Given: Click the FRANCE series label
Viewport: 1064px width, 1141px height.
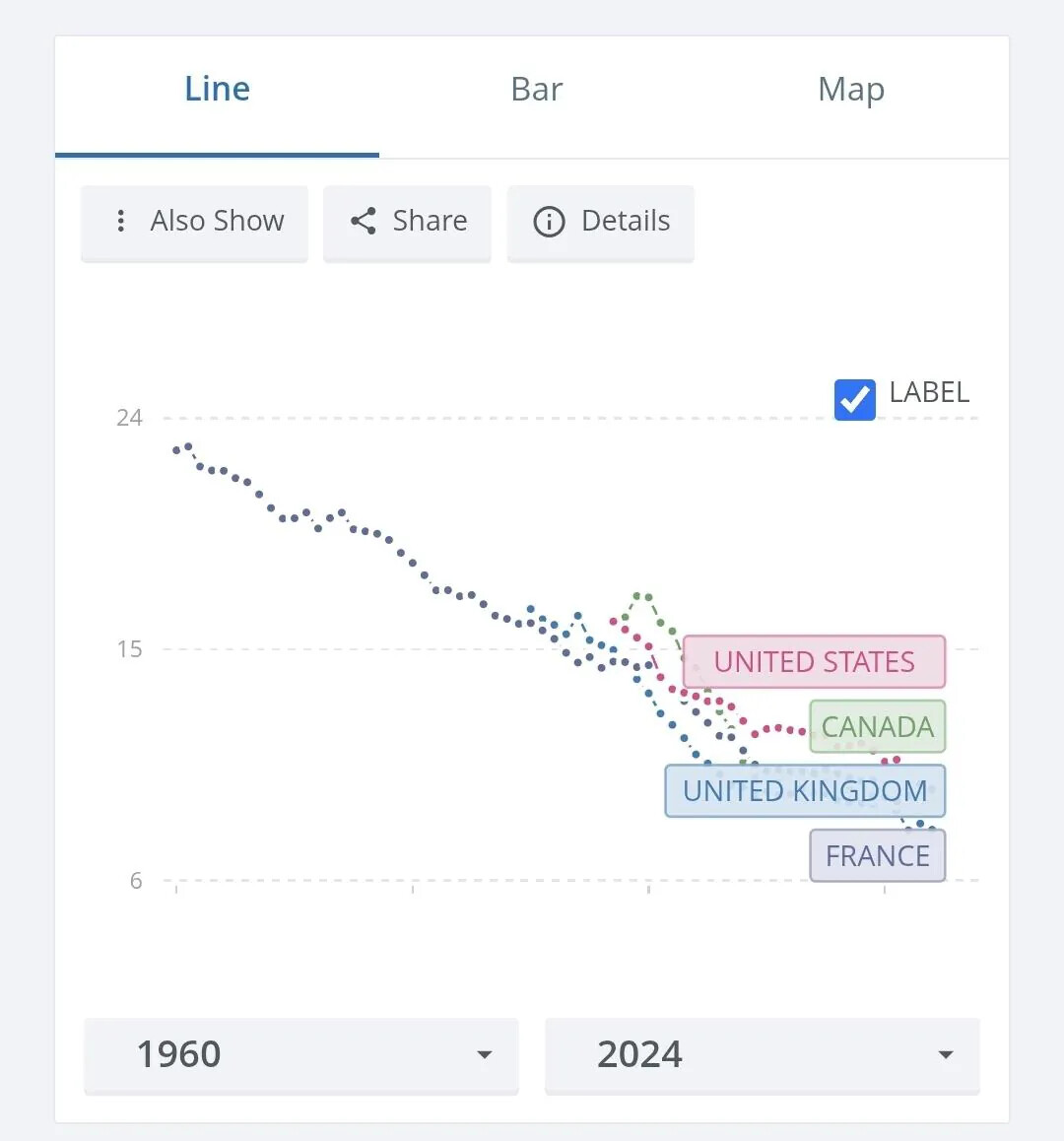Looking at the screenshot, I should [877, 856].
